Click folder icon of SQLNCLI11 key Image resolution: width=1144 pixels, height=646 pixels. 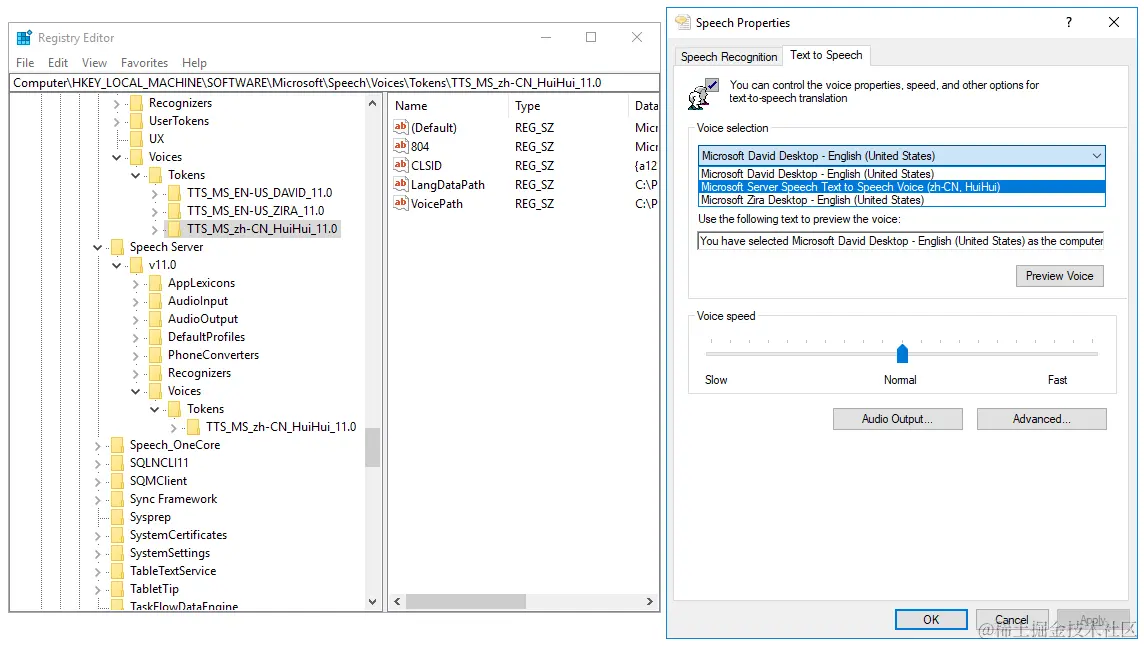[117, 463]
